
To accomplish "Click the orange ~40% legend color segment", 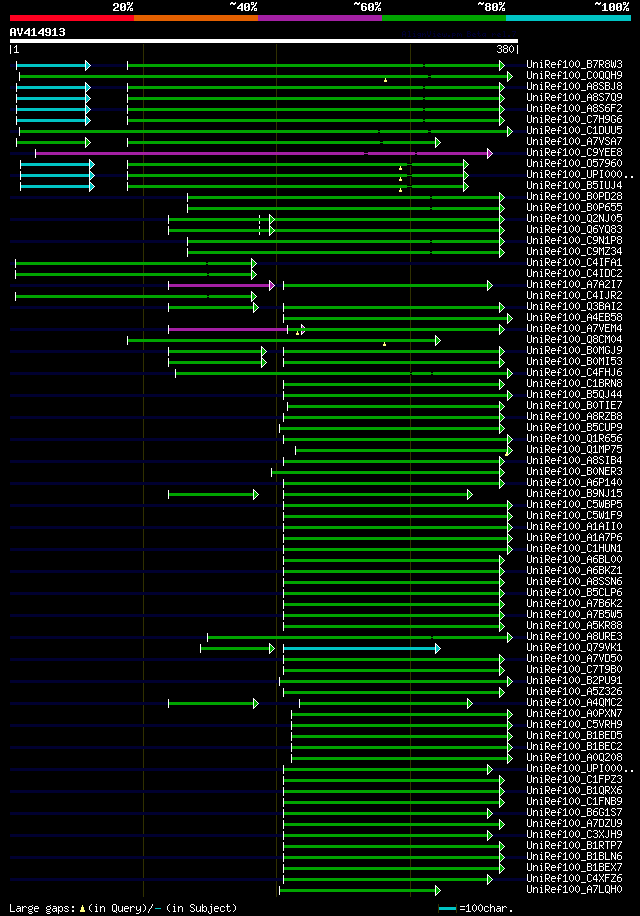I will coord(196,18).
